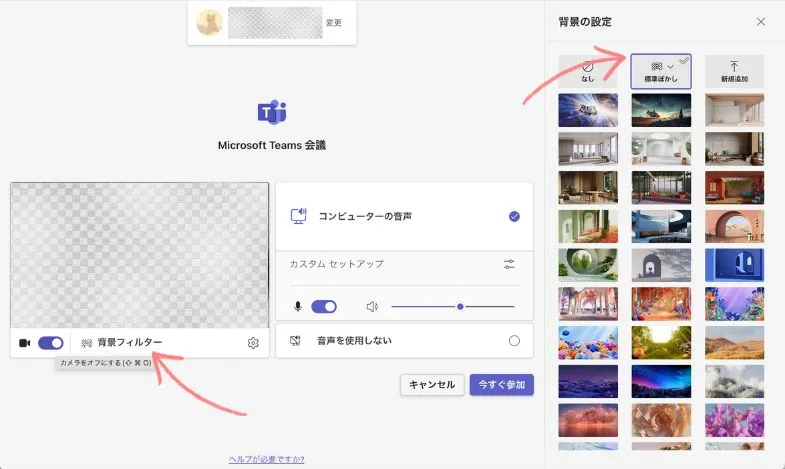Choose the blue starburst space background
785x469 pixels.
point(588,110)
